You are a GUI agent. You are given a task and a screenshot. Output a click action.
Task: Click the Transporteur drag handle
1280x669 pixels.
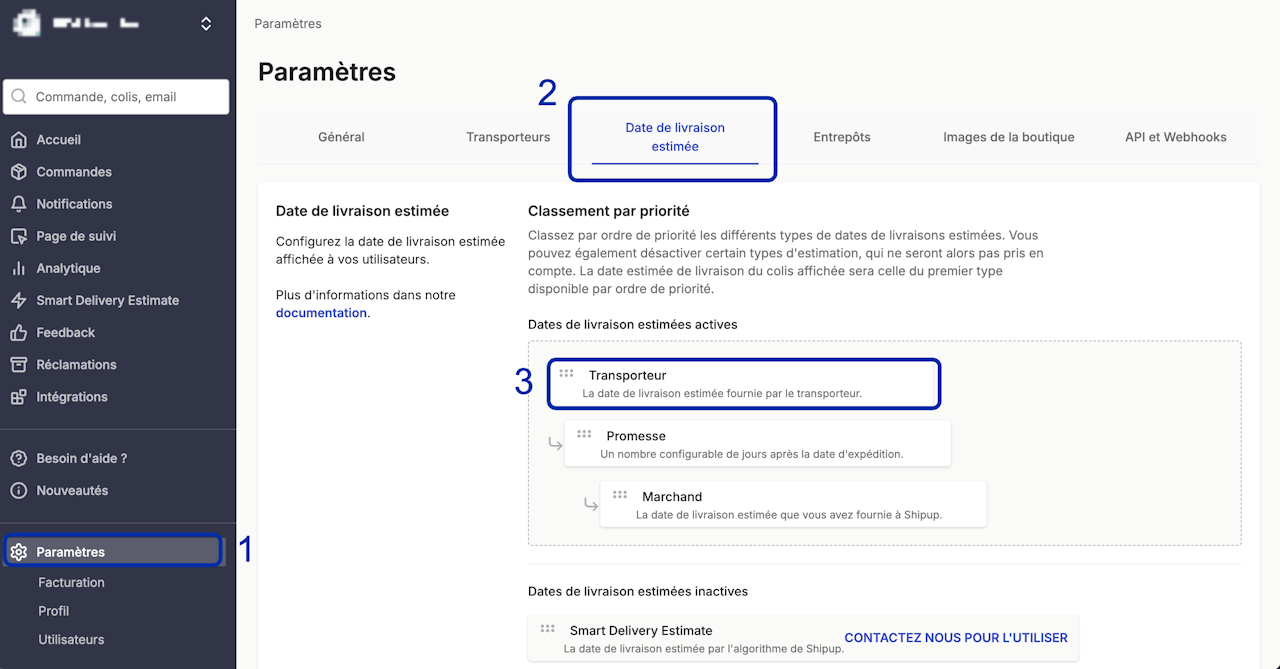pyautogui.click(x=566, y=374)
